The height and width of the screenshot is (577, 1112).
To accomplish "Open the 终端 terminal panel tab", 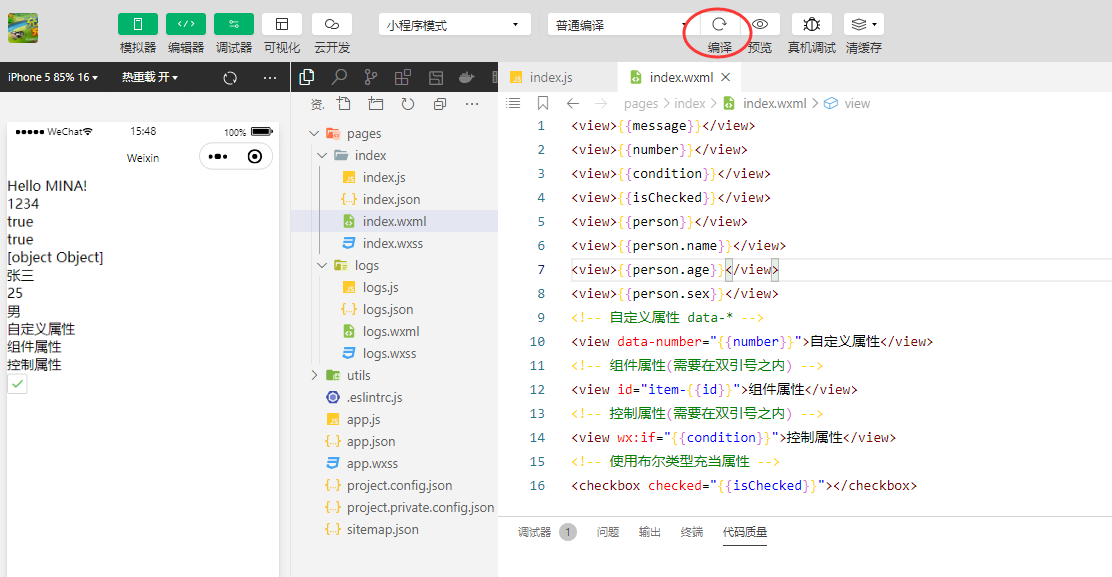I will point(691,532).
